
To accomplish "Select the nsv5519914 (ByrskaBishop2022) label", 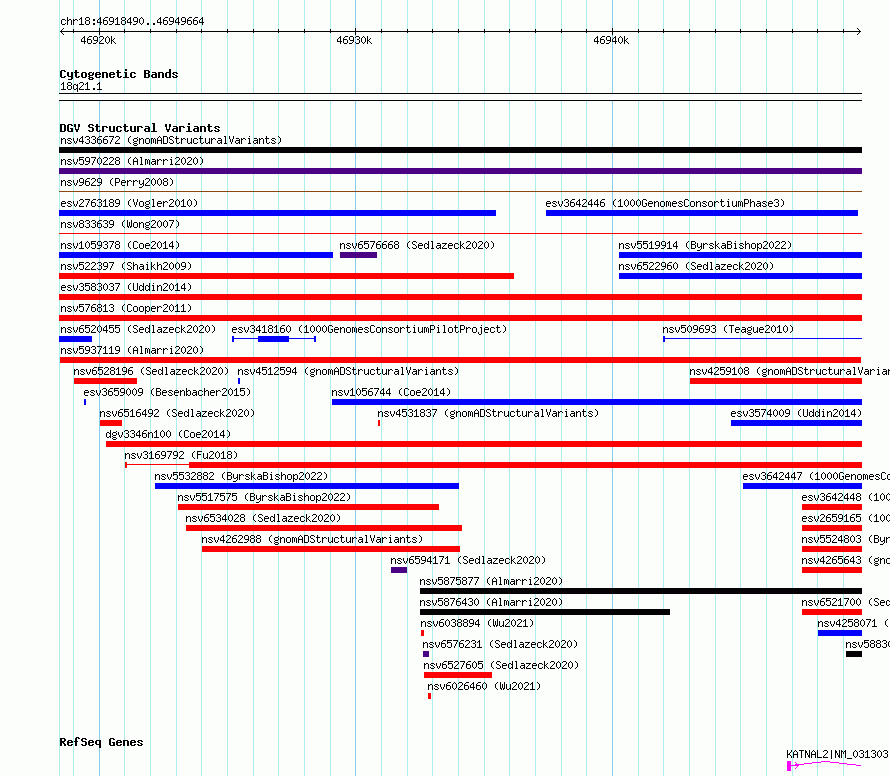I will [705, 245].
